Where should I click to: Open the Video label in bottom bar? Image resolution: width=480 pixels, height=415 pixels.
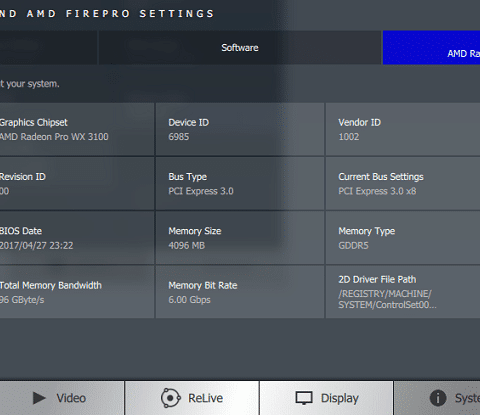coord(71,398)
